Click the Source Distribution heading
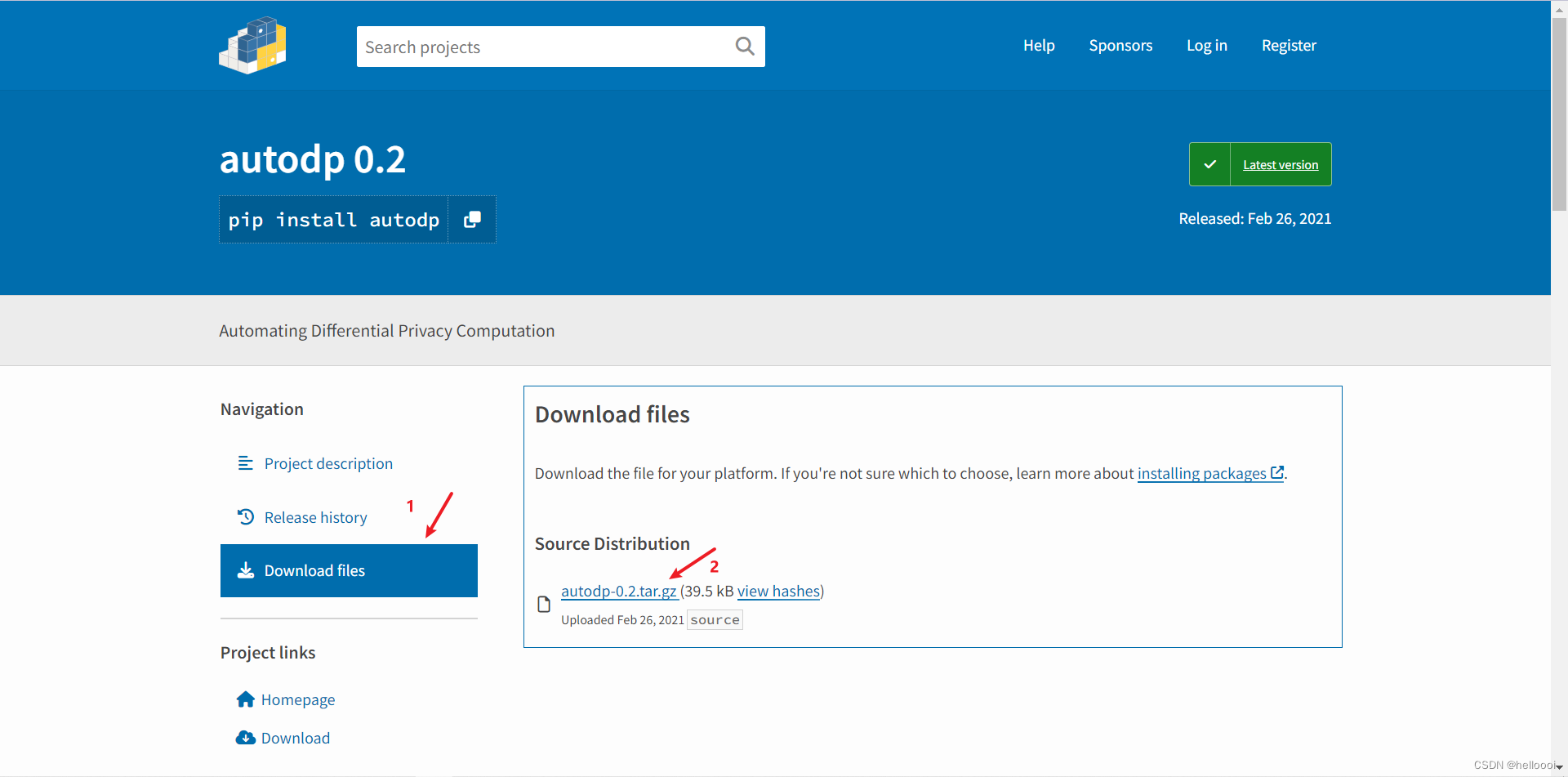 pyautogui.click(x=612, y=543)
